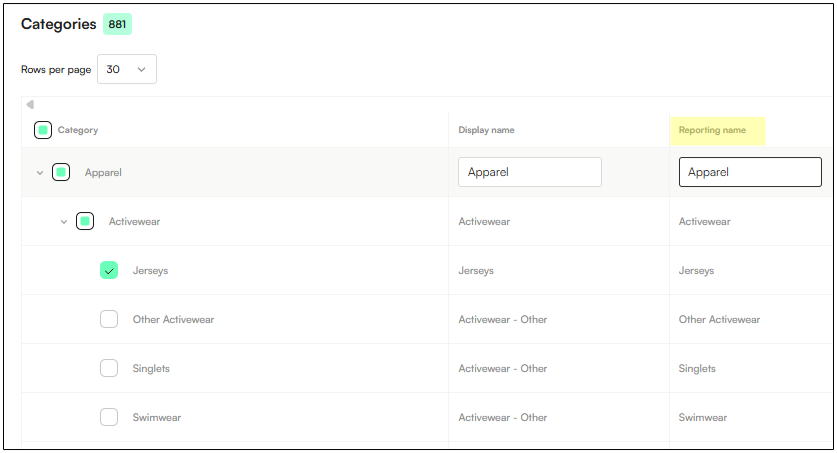
Task: Click the Categories page heading
Action: (59, 24)
